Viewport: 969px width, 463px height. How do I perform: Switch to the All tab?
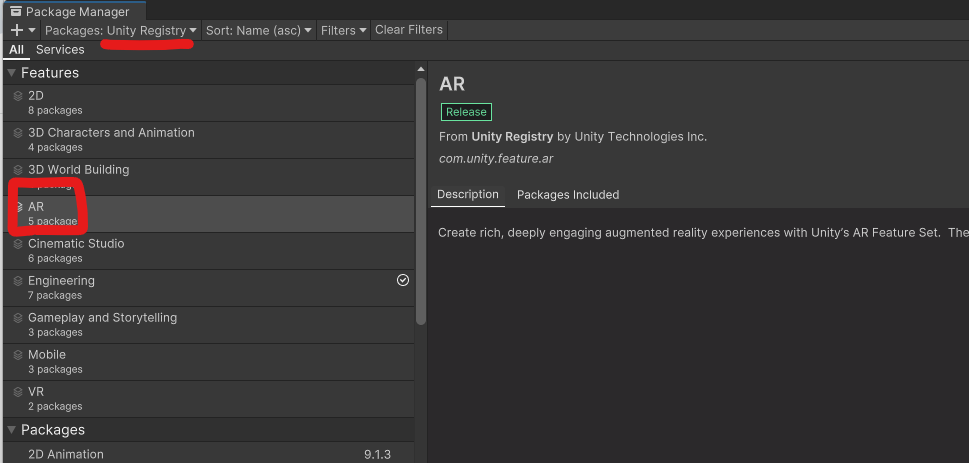[16, 50]
